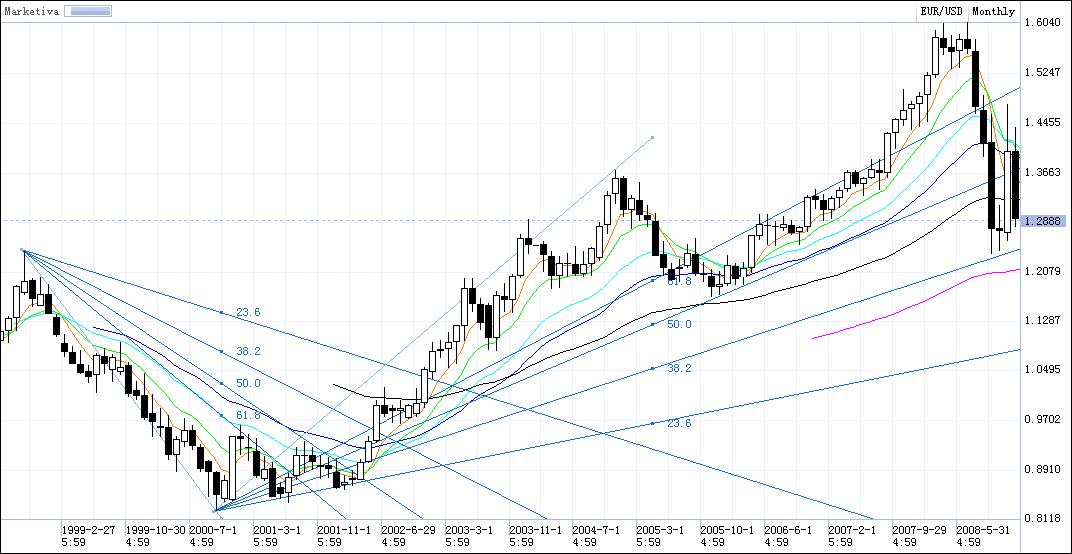
Task: Click the 2005-10-1 date label
Action: [727, 530]
